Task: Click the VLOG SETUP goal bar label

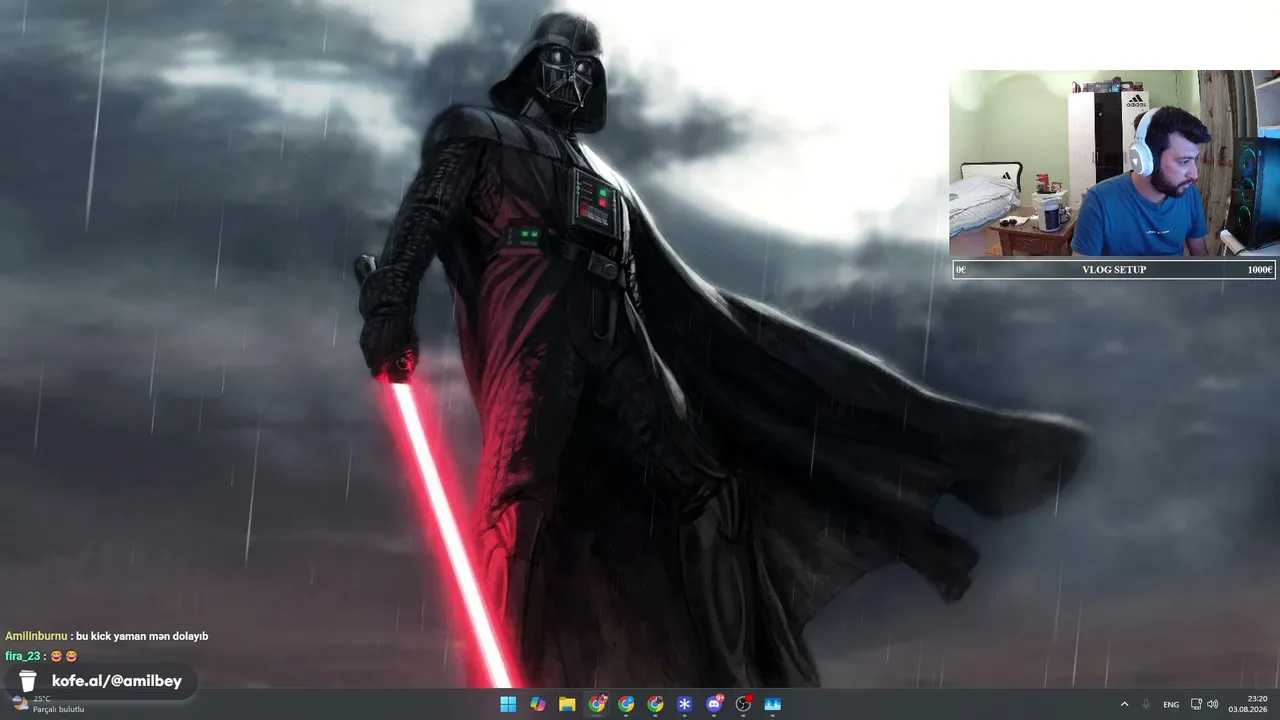Action: (x=1114, y=270)
